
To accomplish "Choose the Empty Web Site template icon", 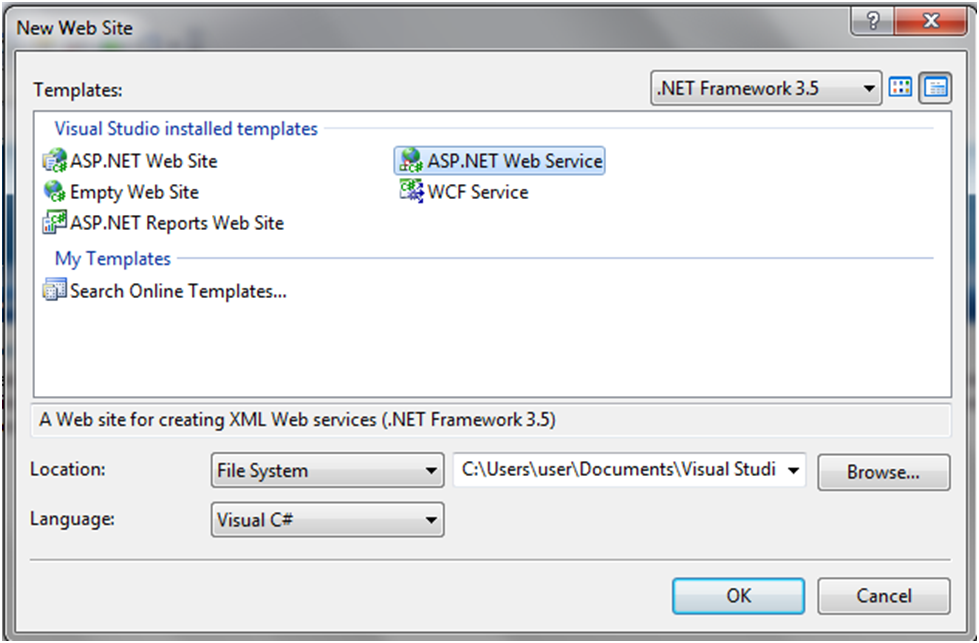I will click(x=54, y=192).
